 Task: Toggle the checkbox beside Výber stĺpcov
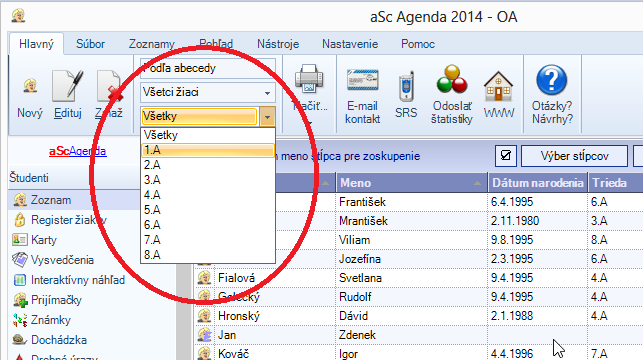click(x=506, y=156)
